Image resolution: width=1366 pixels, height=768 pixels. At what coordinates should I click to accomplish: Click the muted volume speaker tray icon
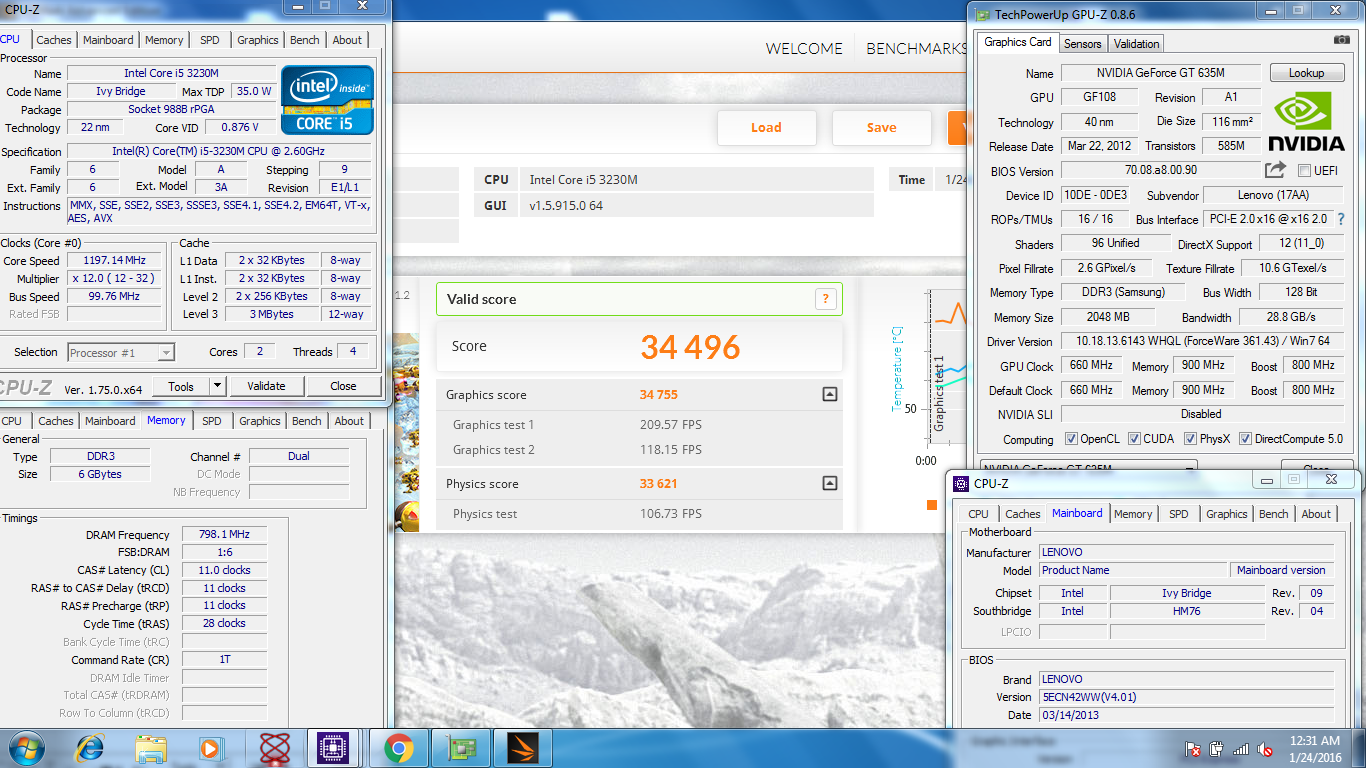pos(1266,749)
